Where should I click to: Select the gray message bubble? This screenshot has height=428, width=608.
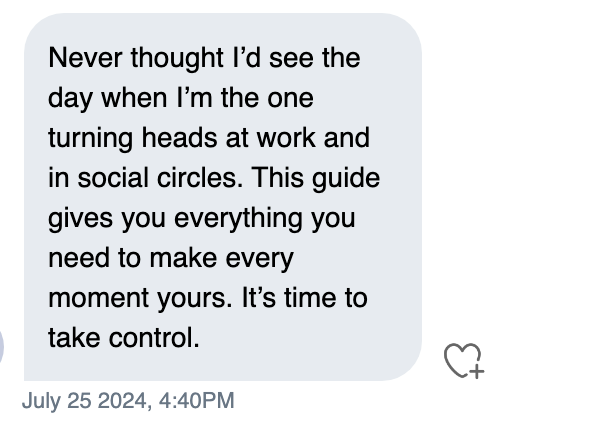(223, 197)
